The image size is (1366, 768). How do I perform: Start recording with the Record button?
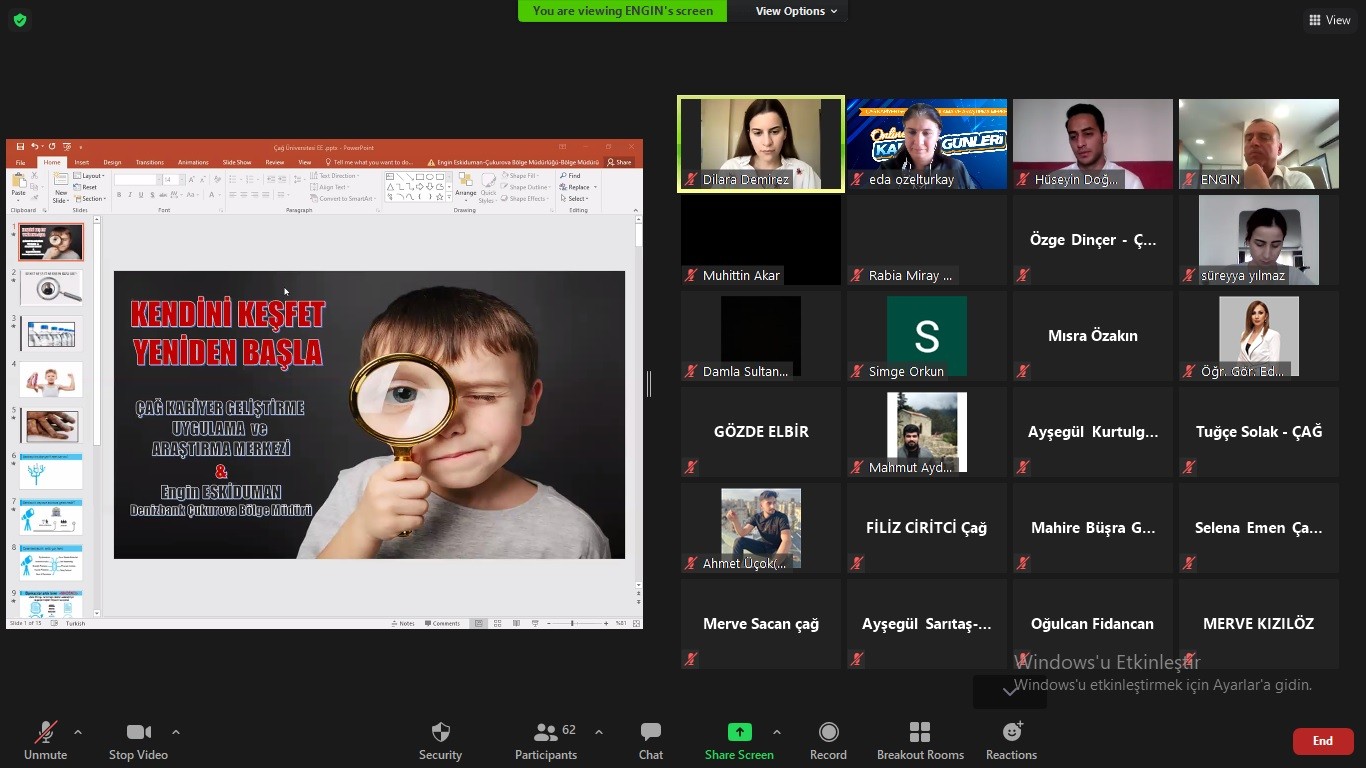point(828,741)
